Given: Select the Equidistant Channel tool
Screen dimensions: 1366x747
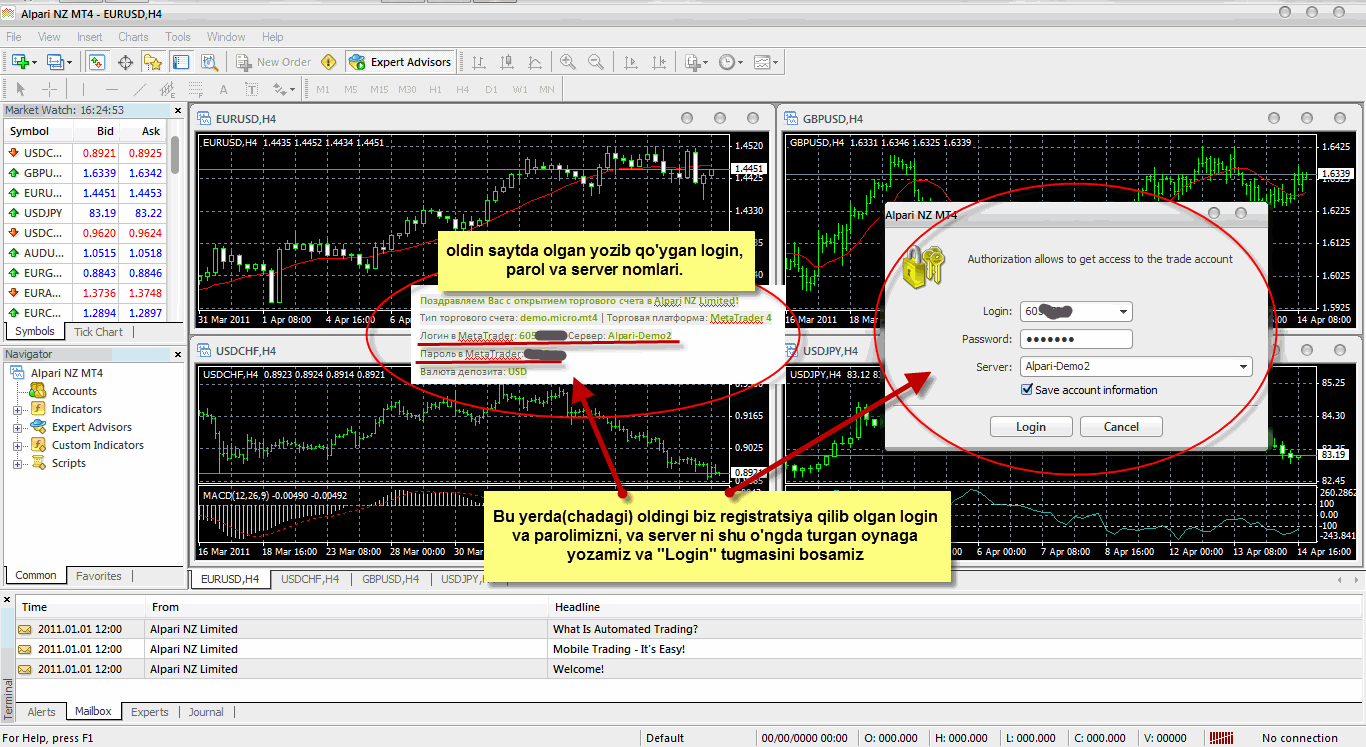Looking at the screenshot, I should [168, 89].
